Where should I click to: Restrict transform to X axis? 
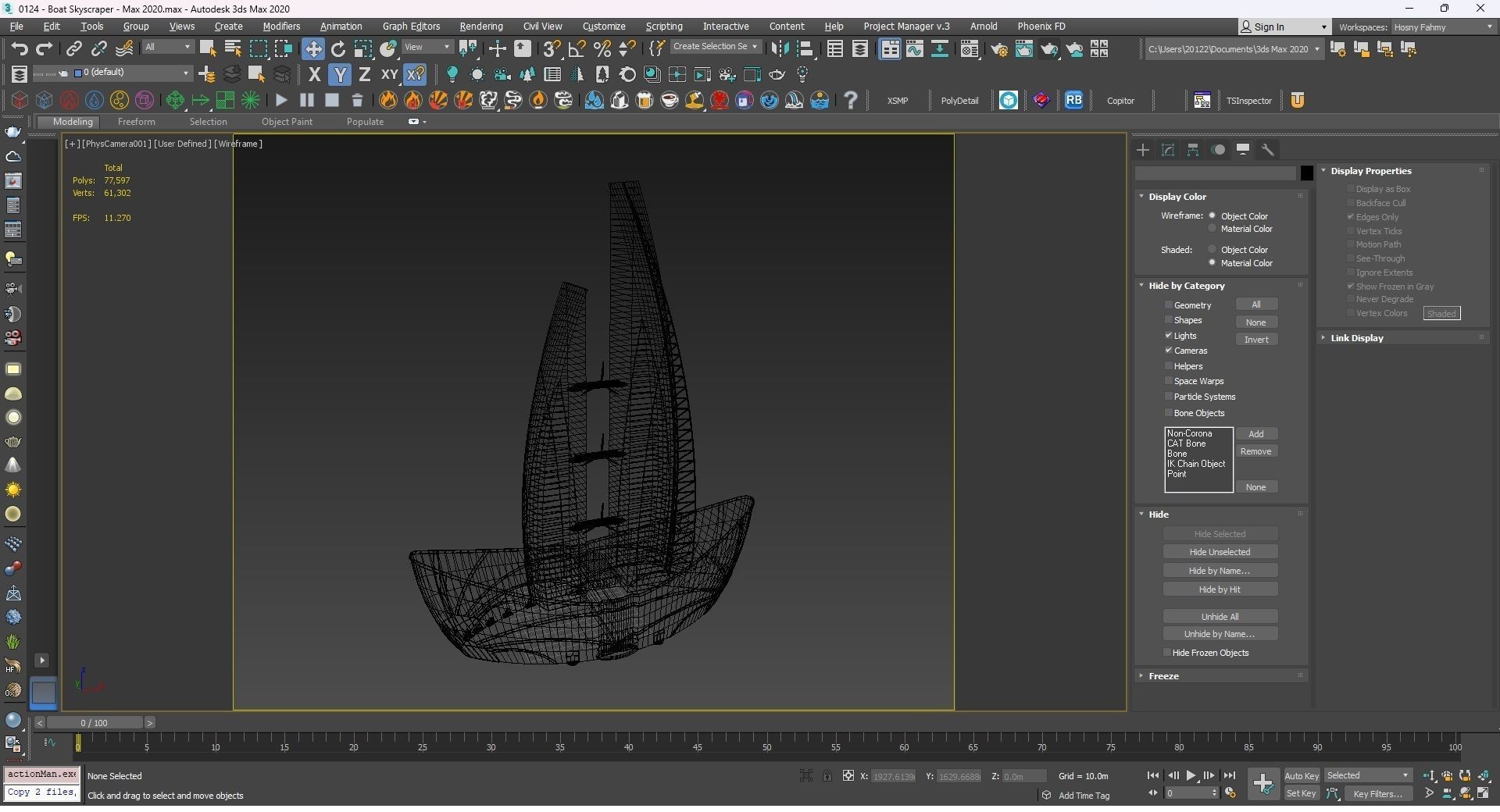[x=314, y=74]
